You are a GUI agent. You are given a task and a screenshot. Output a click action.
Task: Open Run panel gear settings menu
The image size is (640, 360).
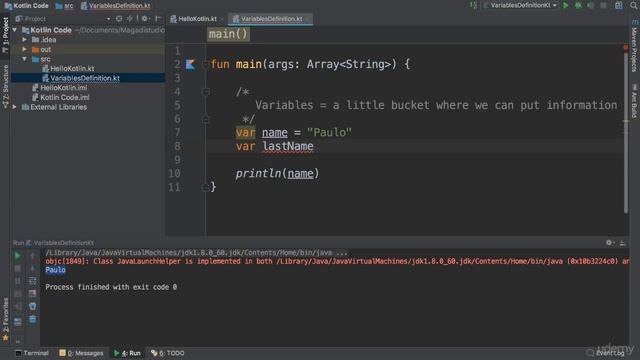click(x=609, y=243)
